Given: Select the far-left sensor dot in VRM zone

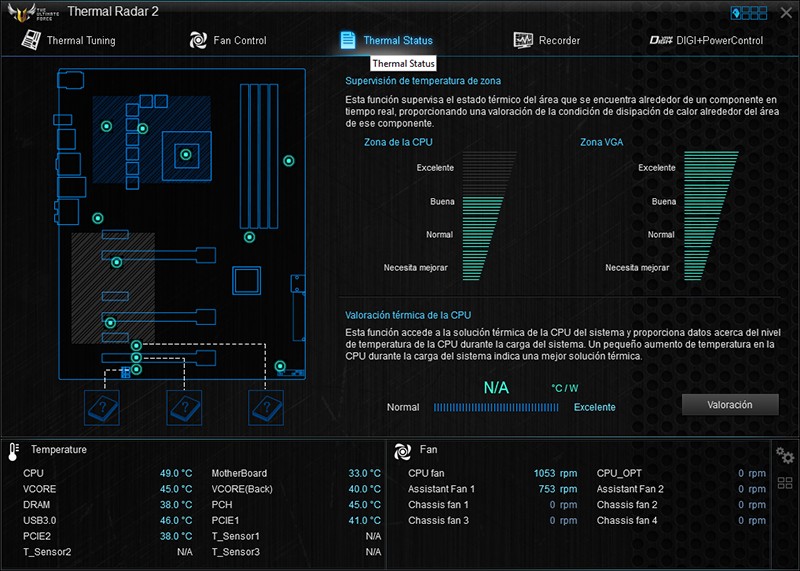Looking at the screenshot, I should (106, 126).
